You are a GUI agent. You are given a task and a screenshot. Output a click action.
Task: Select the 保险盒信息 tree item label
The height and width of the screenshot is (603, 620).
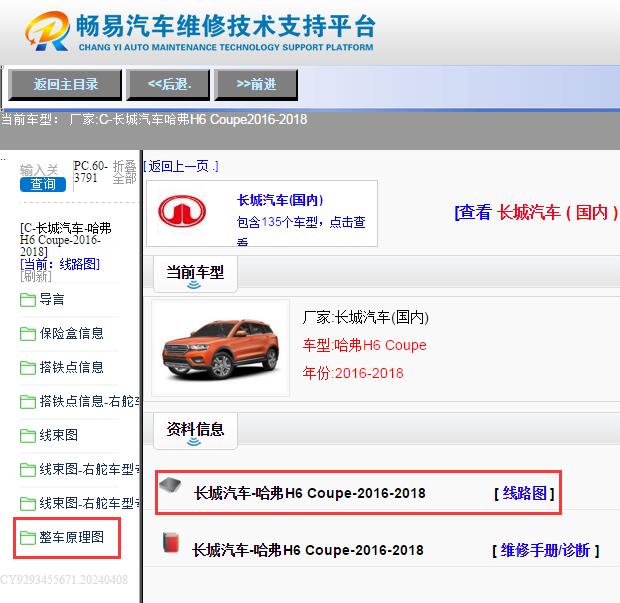[72, 333]
